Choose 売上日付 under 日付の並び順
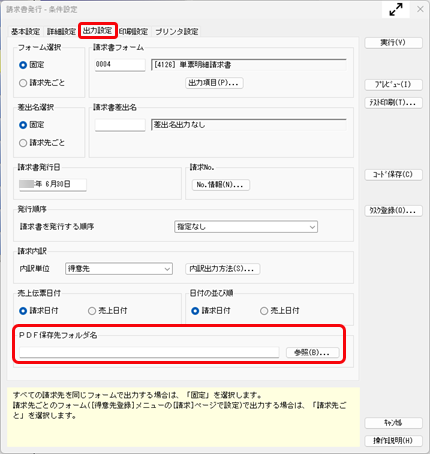The width and height of the screenshot is (430, 454). (x=280, y=311)
